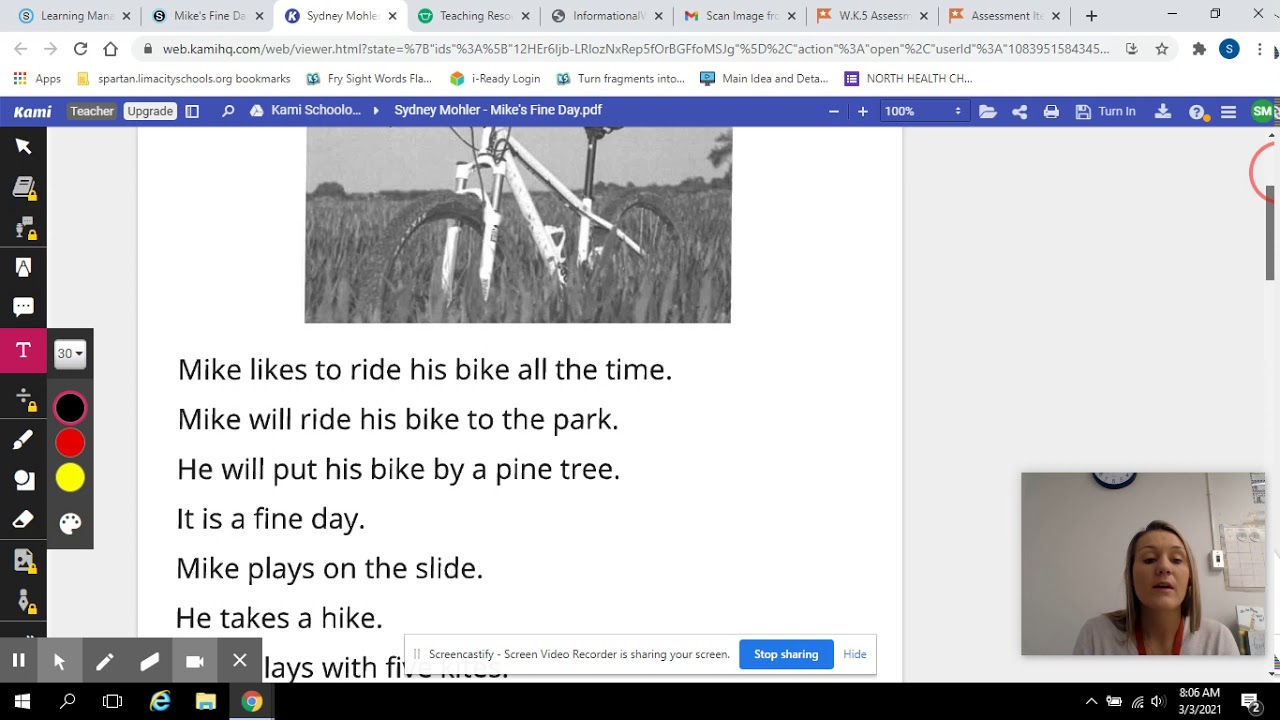Choose the Select arrow tool in Kami
Screen dimensions: 1280x720
click(x=23, y=147)
